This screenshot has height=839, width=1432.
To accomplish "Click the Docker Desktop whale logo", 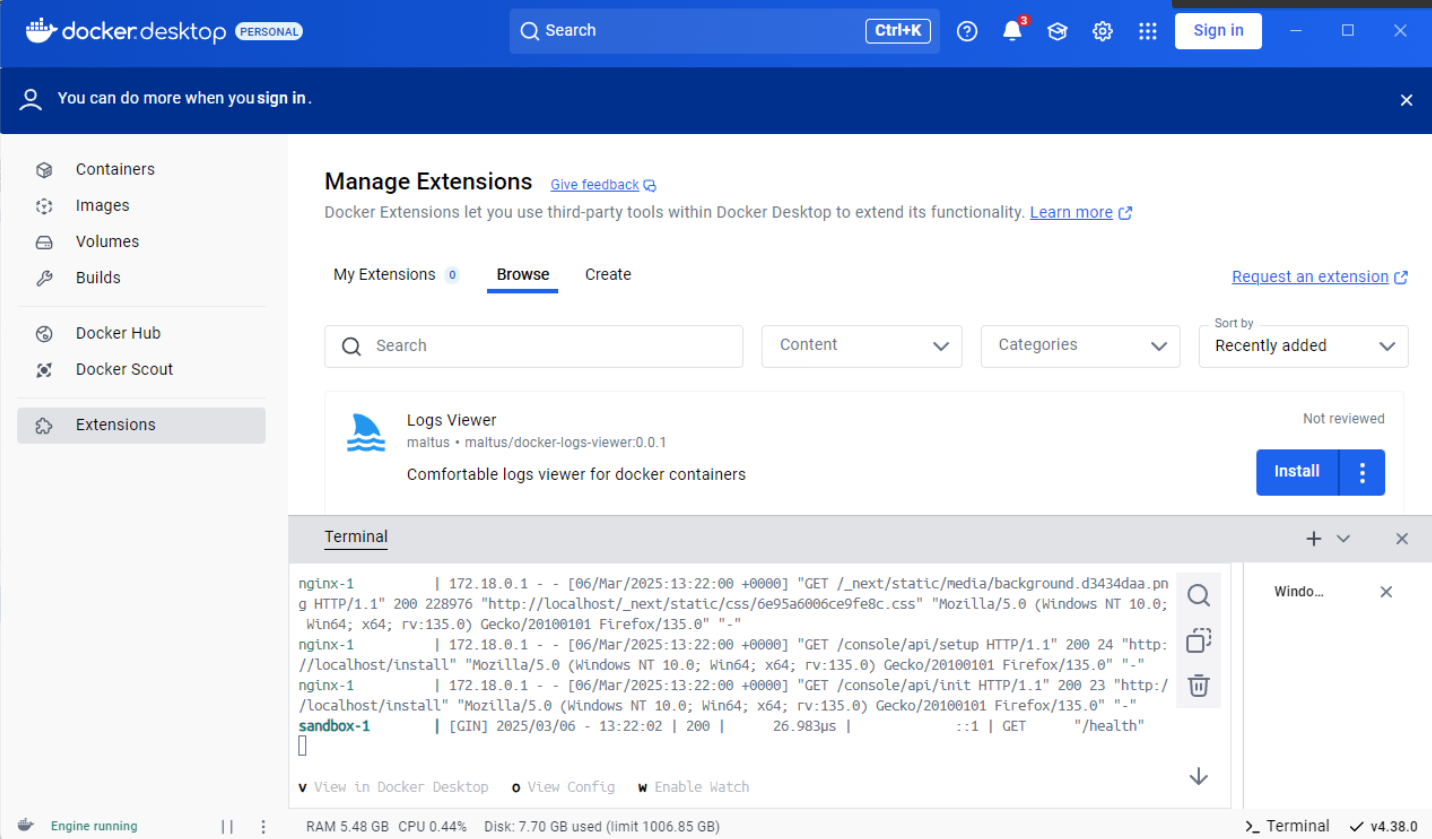I will pos(40,30).
